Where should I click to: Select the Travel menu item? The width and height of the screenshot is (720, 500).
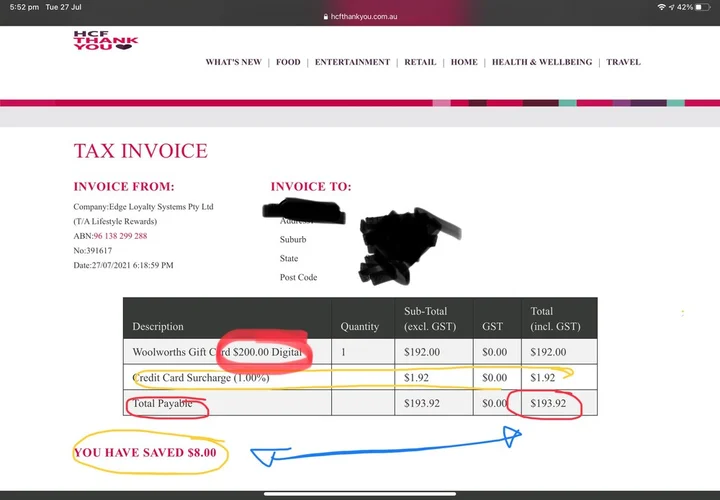pyautogui.click(x=623, y=62)
